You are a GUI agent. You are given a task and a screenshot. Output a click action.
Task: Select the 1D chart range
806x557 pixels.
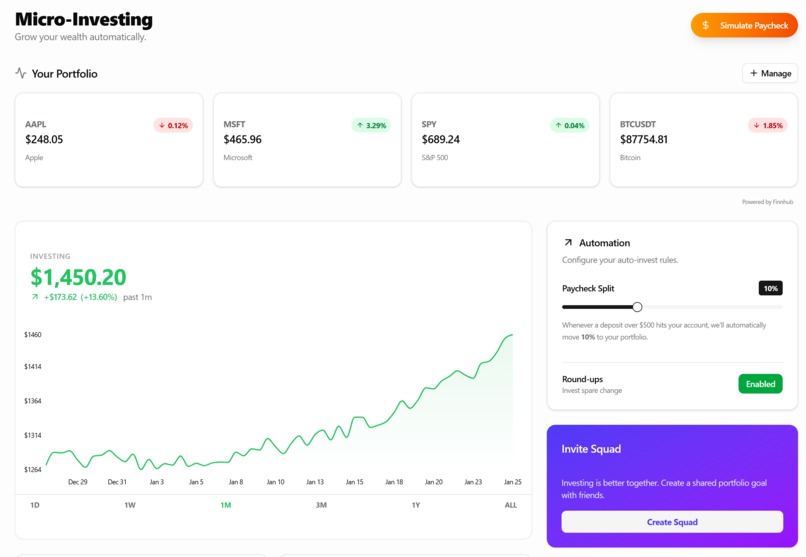(x=34, y=505)
